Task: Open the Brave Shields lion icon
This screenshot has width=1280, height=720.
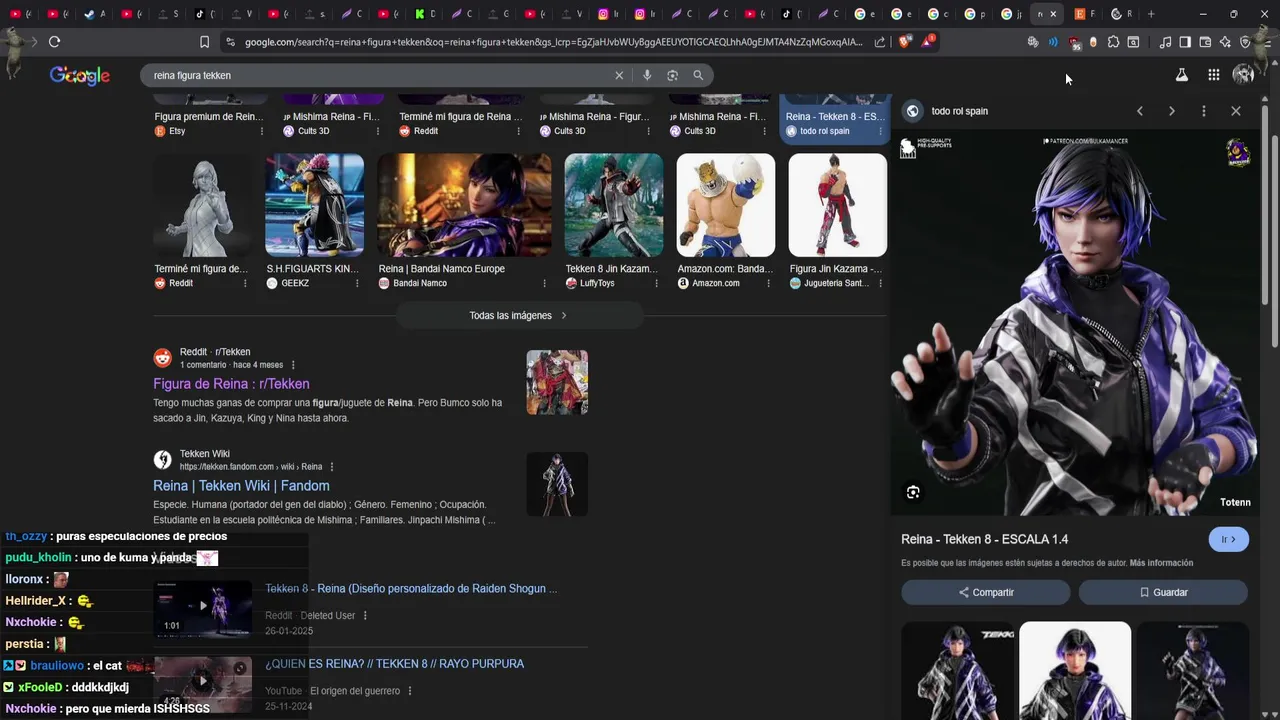Action: pyautogui.click(x=905, y=42)
